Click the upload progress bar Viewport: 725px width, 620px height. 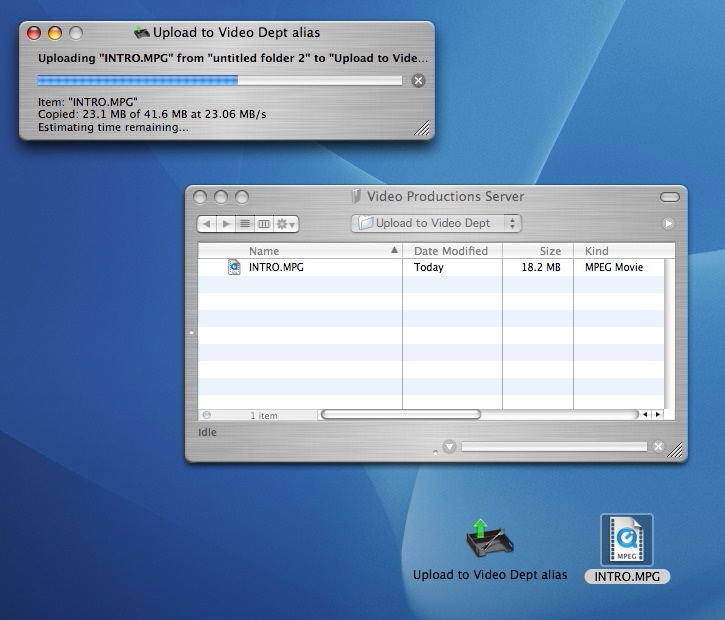pos(219,81)
